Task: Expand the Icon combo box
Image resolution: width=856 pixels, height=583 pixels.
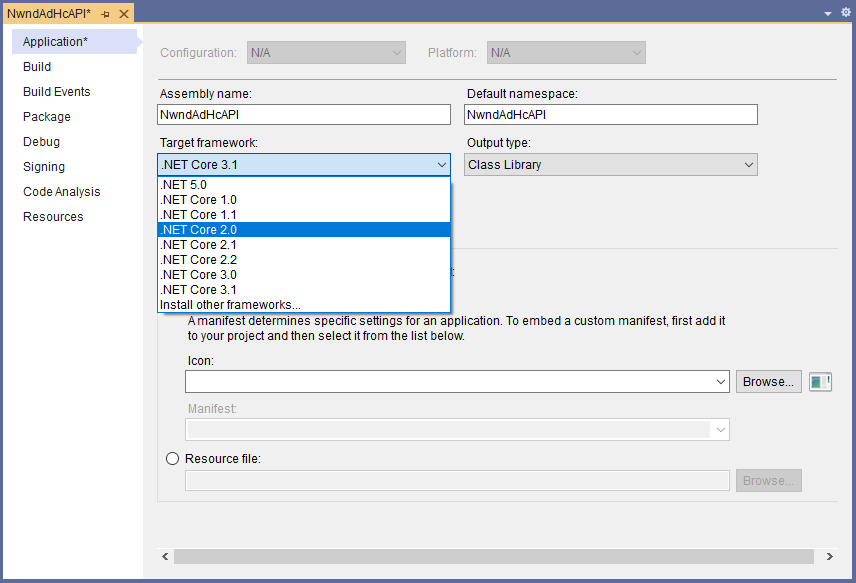Action: [721, 382]
